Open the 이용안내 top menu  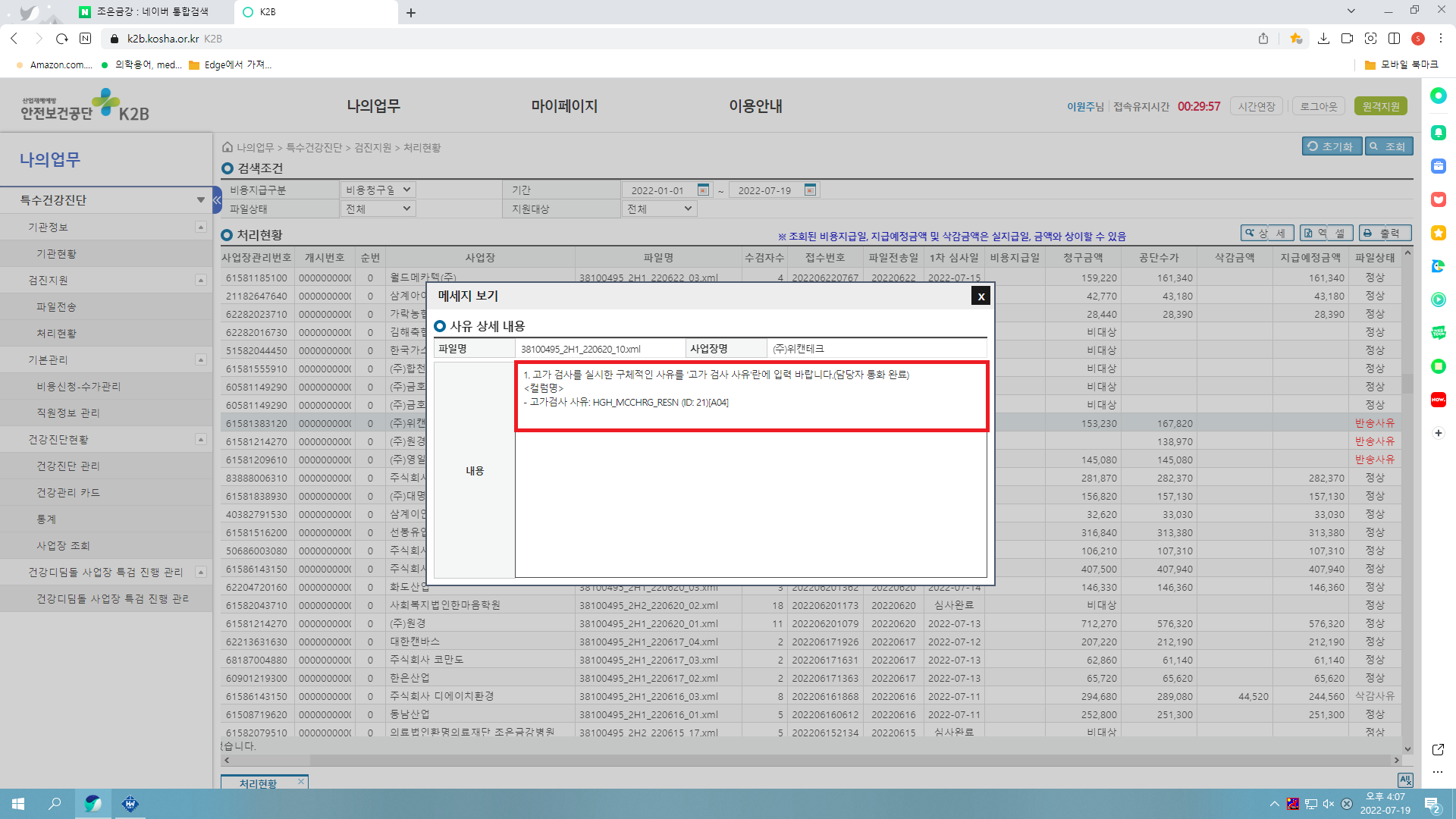755,106
